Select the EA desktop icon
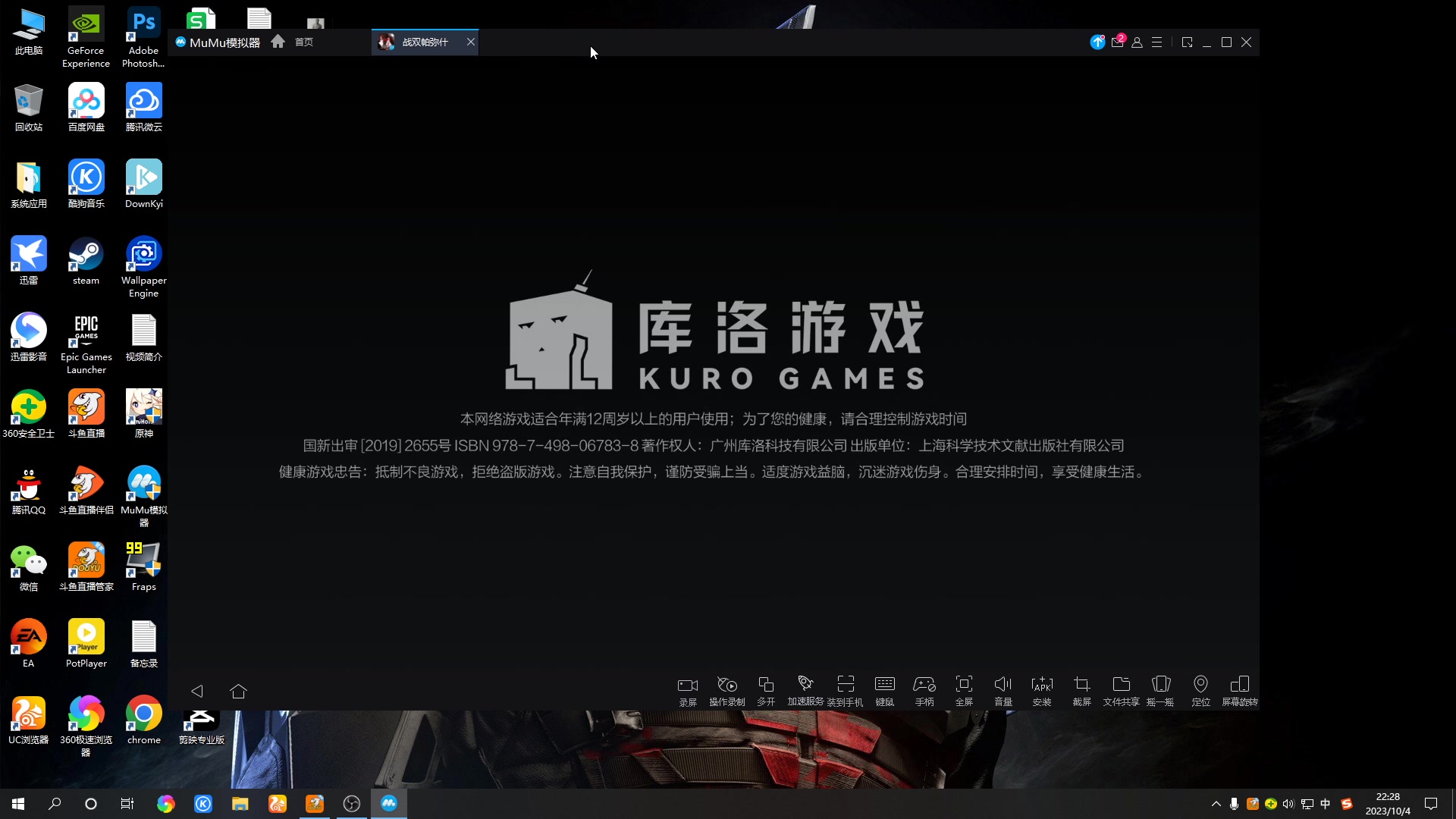Screen dimensions: 1456x819 pos(29,644)
